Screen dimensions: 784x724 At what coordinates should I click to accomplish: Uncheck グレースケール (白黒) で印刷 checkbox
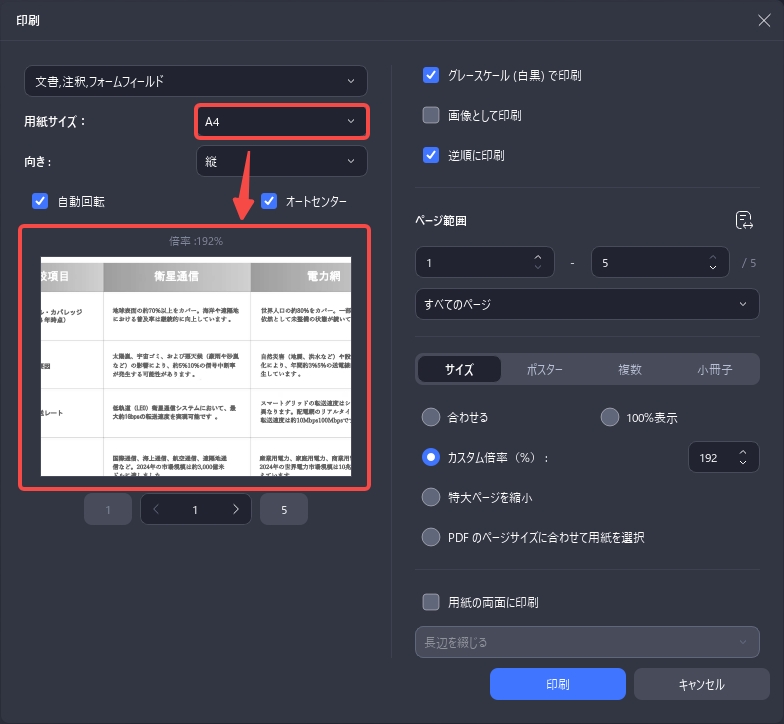click(431, 76)
